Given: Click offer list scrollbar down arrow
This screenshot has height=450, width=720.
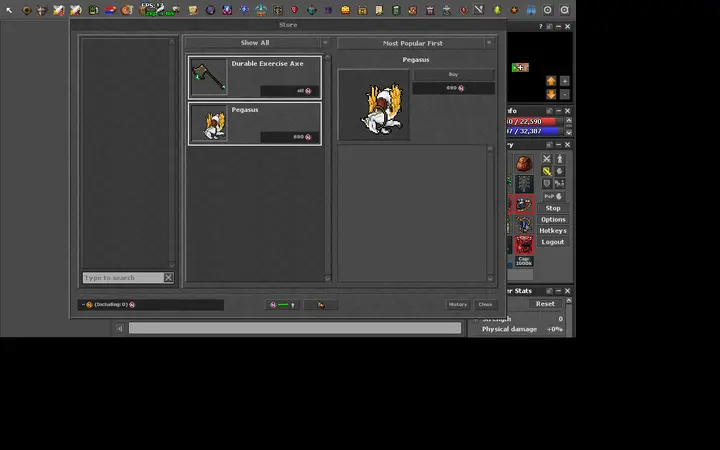Looking at the screenshot, I should click(327, 278).
